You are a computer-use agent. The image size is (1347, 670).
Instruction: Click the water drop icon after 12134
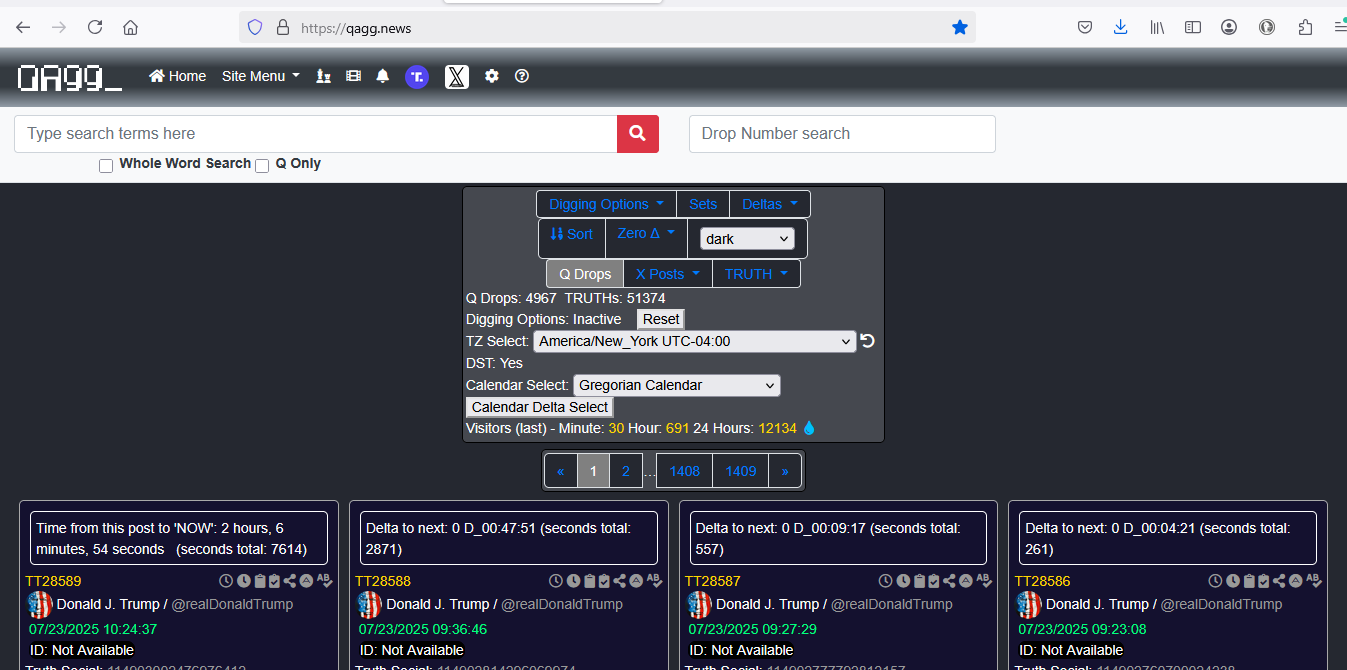coord(809,428)
